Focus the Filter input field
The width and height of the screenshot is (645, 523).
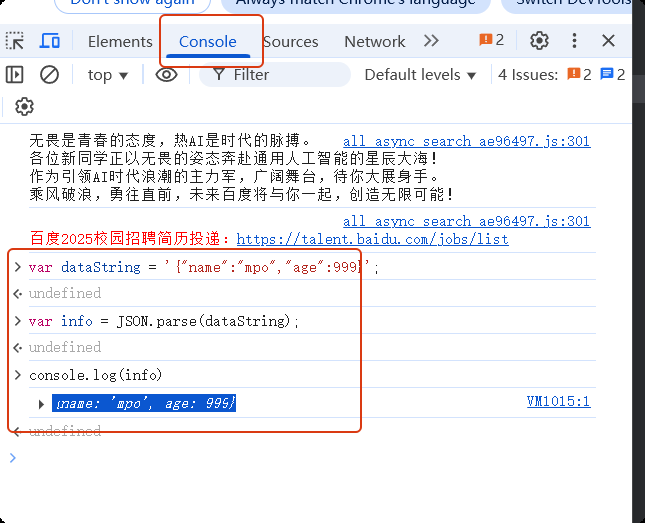275,75
